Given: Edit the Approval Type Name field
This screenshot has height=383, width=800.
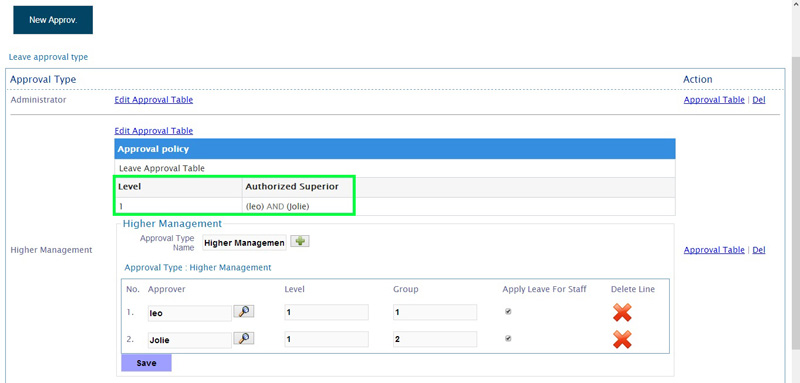Looking at the screenshot, I should 244,243.
